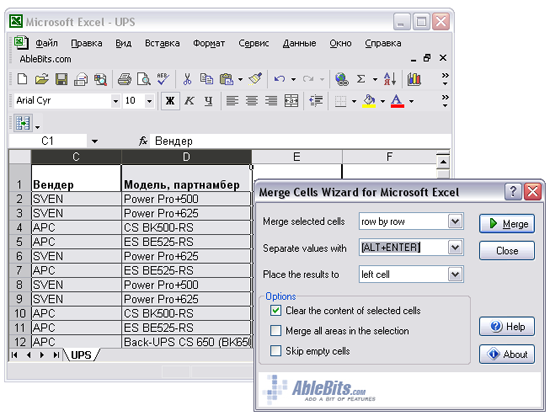Click the Merge button in wizard
The height and width of the screenshot is (416, 550).
click(507, 223)
